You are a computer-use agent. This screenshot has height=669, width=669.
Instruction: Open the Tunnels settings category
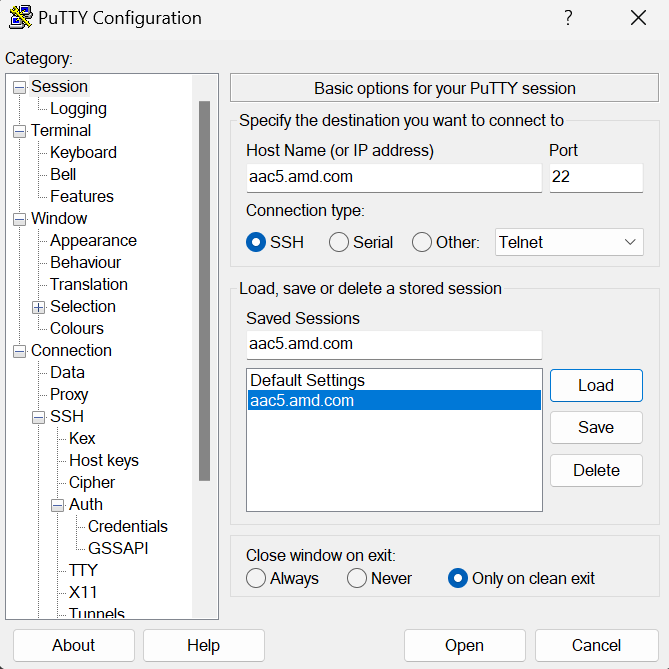click(97, 612)
